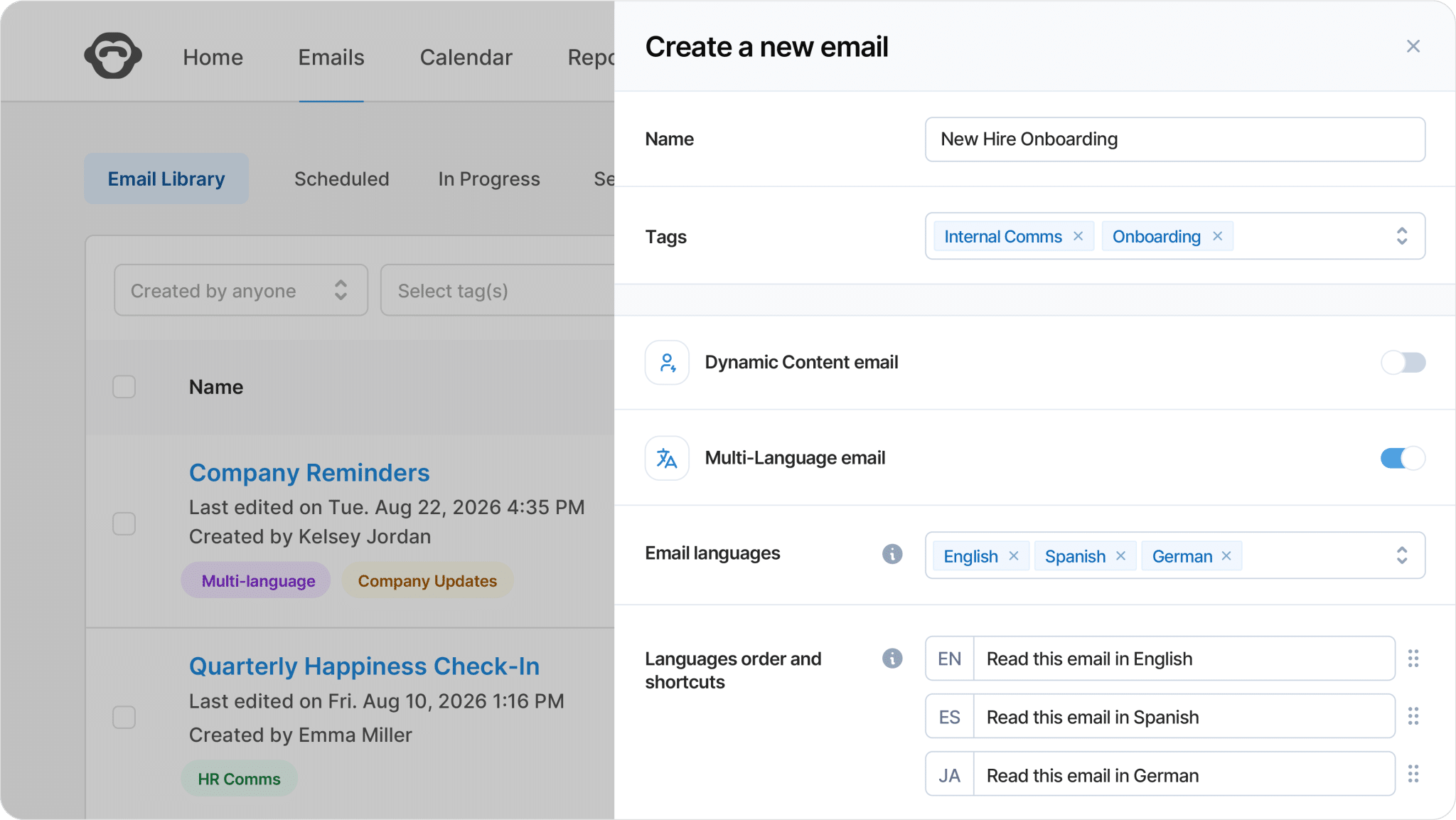Screen dimensions: 1456x820
Task: Edit the English shortcut text field
Action: click(x=1184, y=659)
